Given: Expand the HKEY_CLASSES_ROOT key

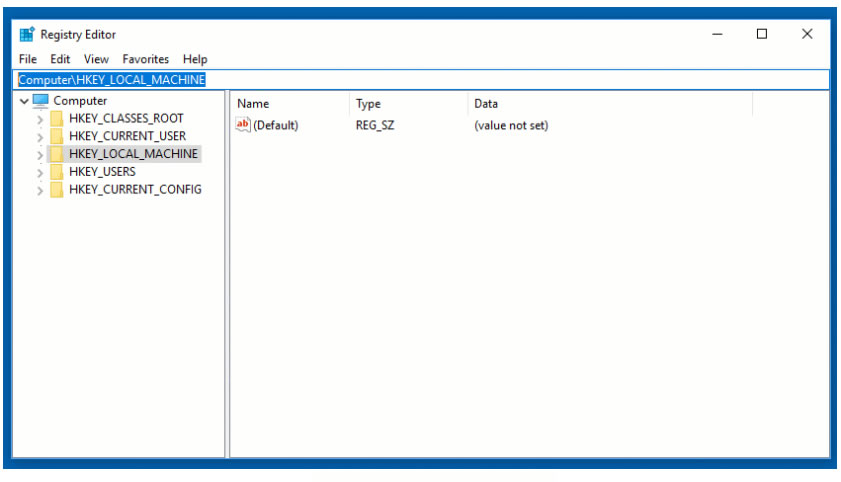Looking at the screenshot, I should coord(40,120).
